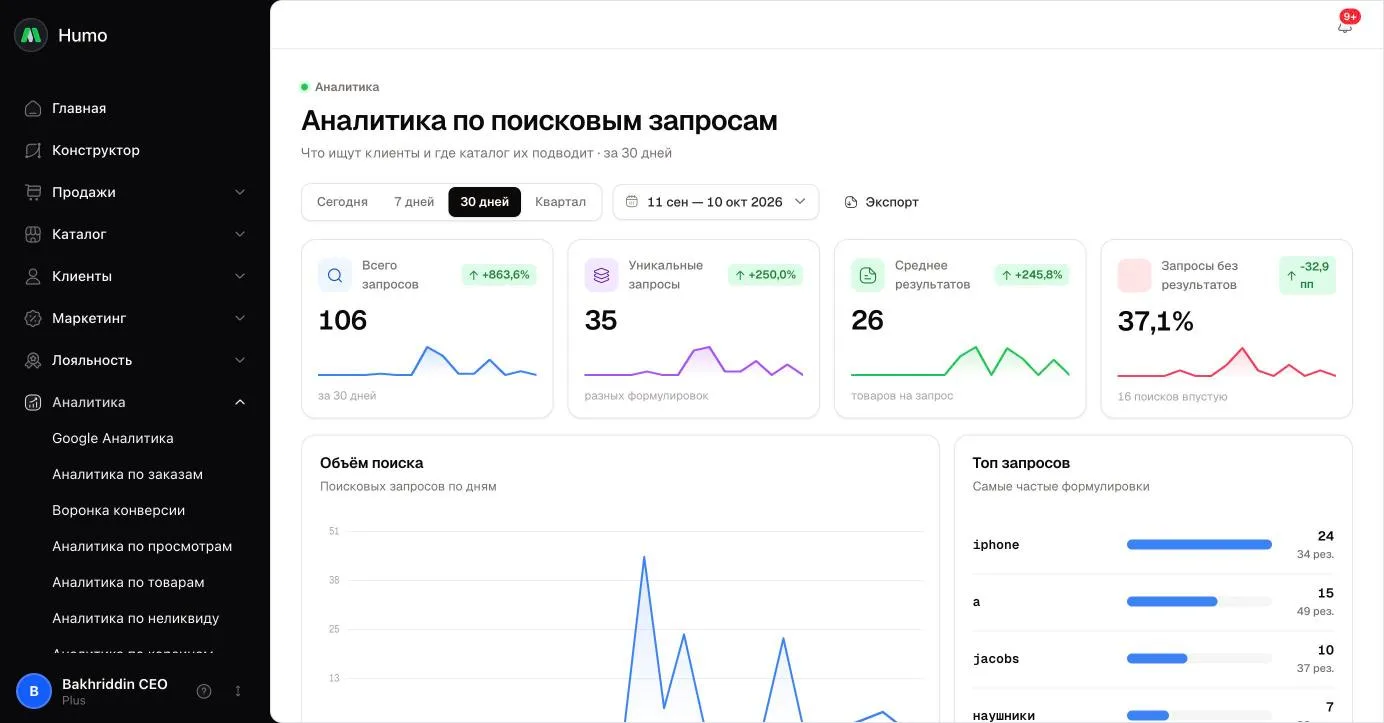Collapse the Аналитика submenu chevron
Screen dimensions: 1384x723
pos(240,402)
